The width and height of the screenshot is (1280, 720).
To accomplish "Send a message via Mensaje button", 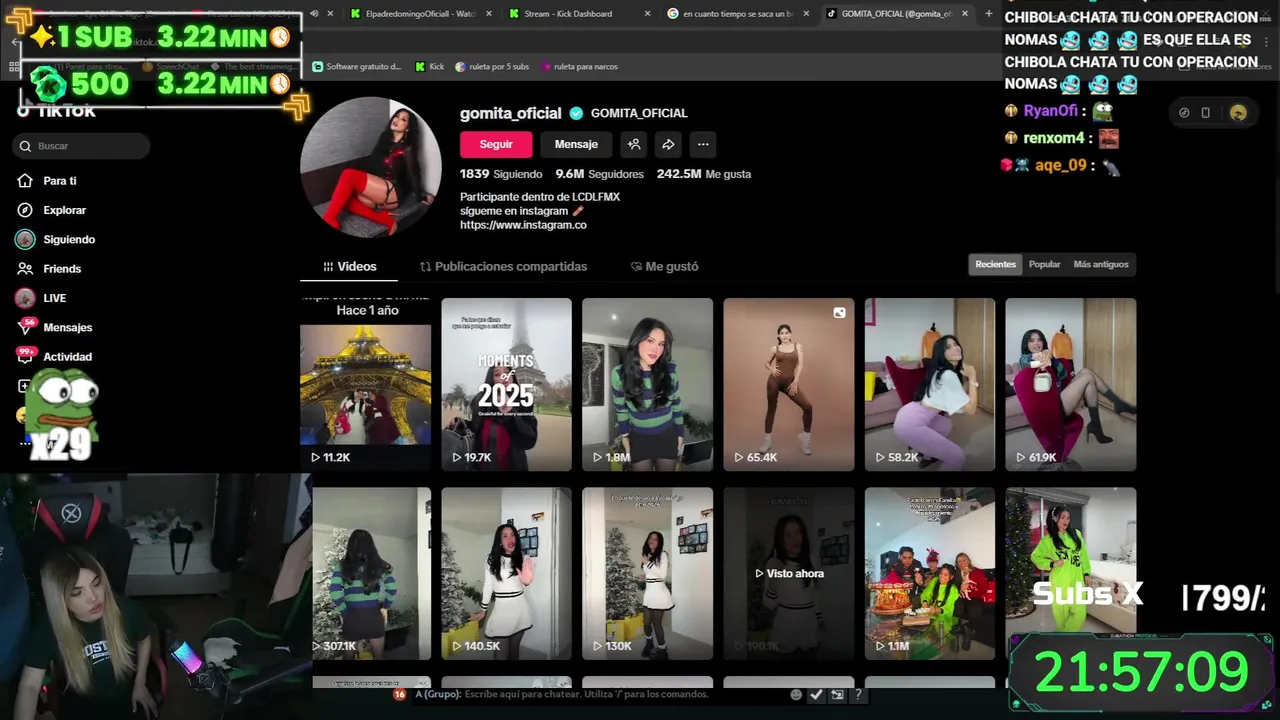I will [x=576, y=144].
